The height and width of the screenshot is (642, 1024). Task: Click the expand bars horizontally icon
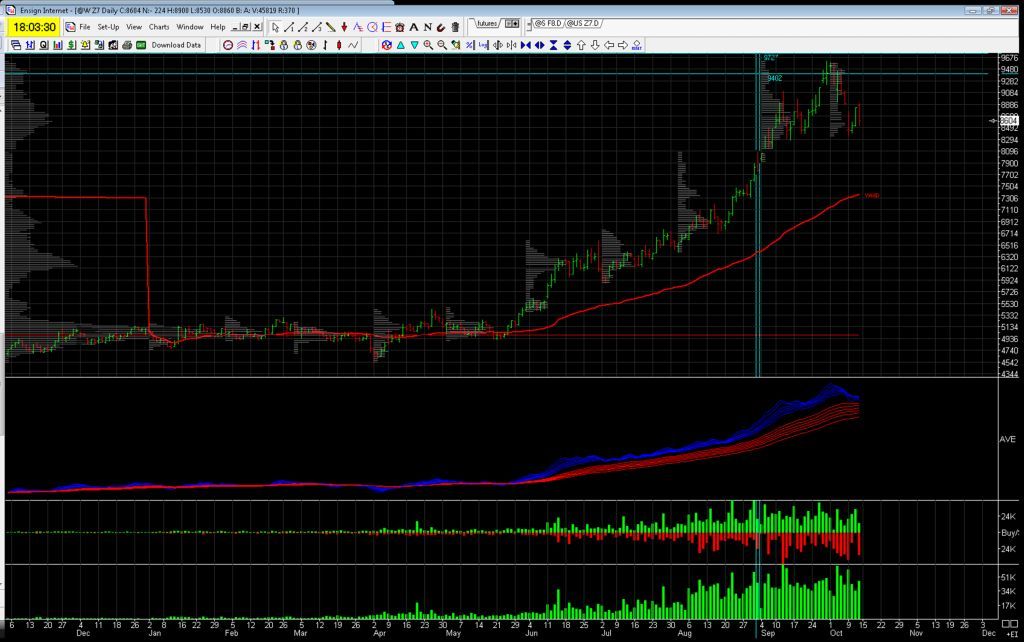tap(539, 45)
